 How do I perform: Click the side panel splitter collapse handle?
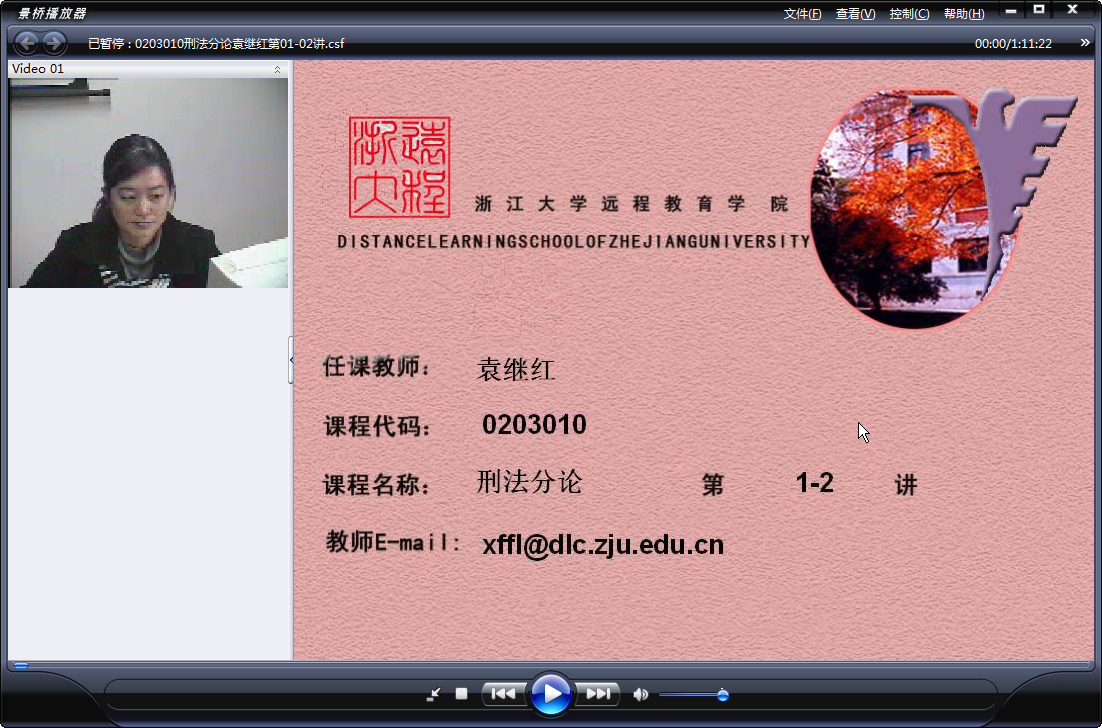click(x=291, y=360)
